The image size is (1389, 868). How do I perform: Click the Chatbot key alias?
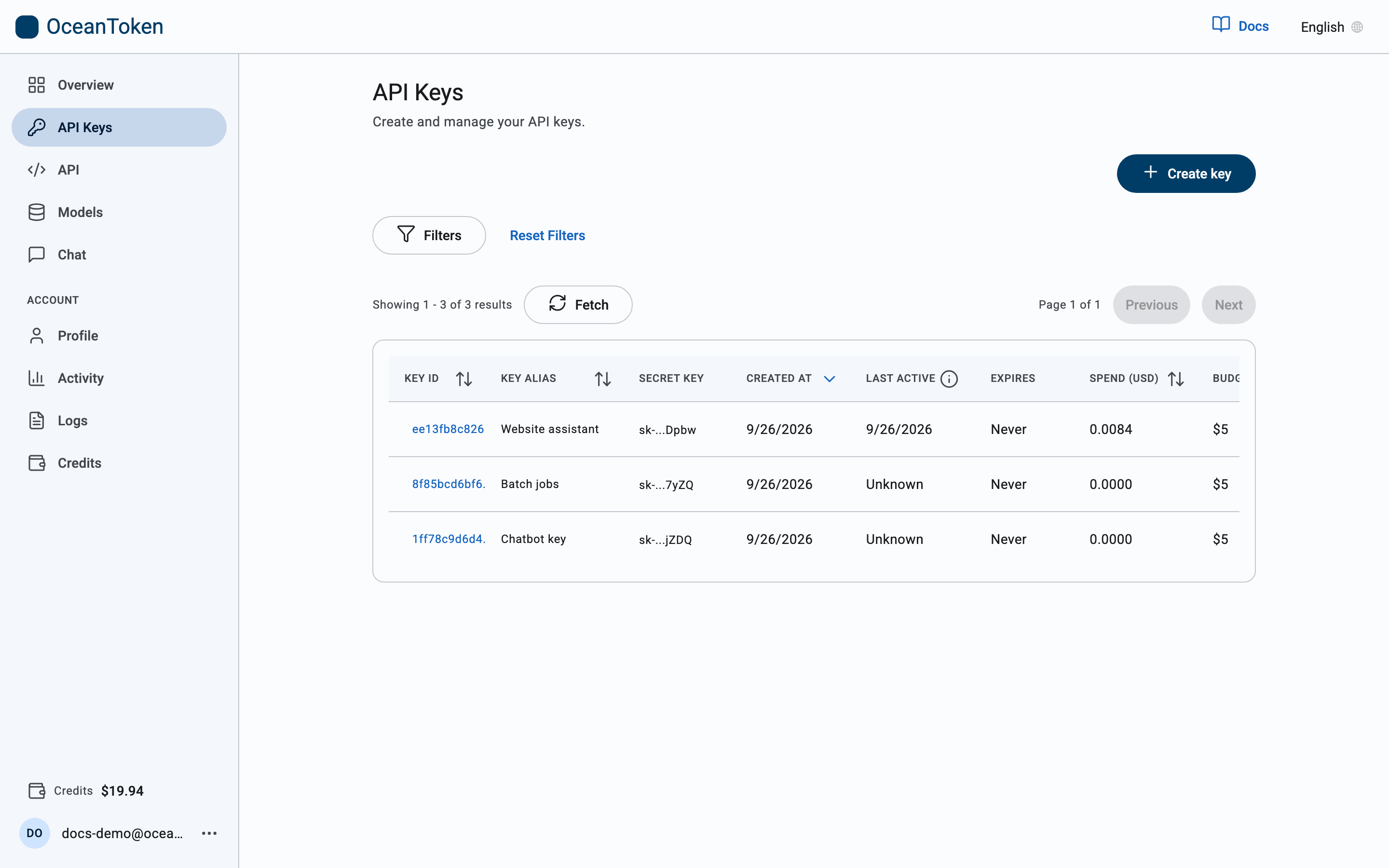click(x=533, y=539)
